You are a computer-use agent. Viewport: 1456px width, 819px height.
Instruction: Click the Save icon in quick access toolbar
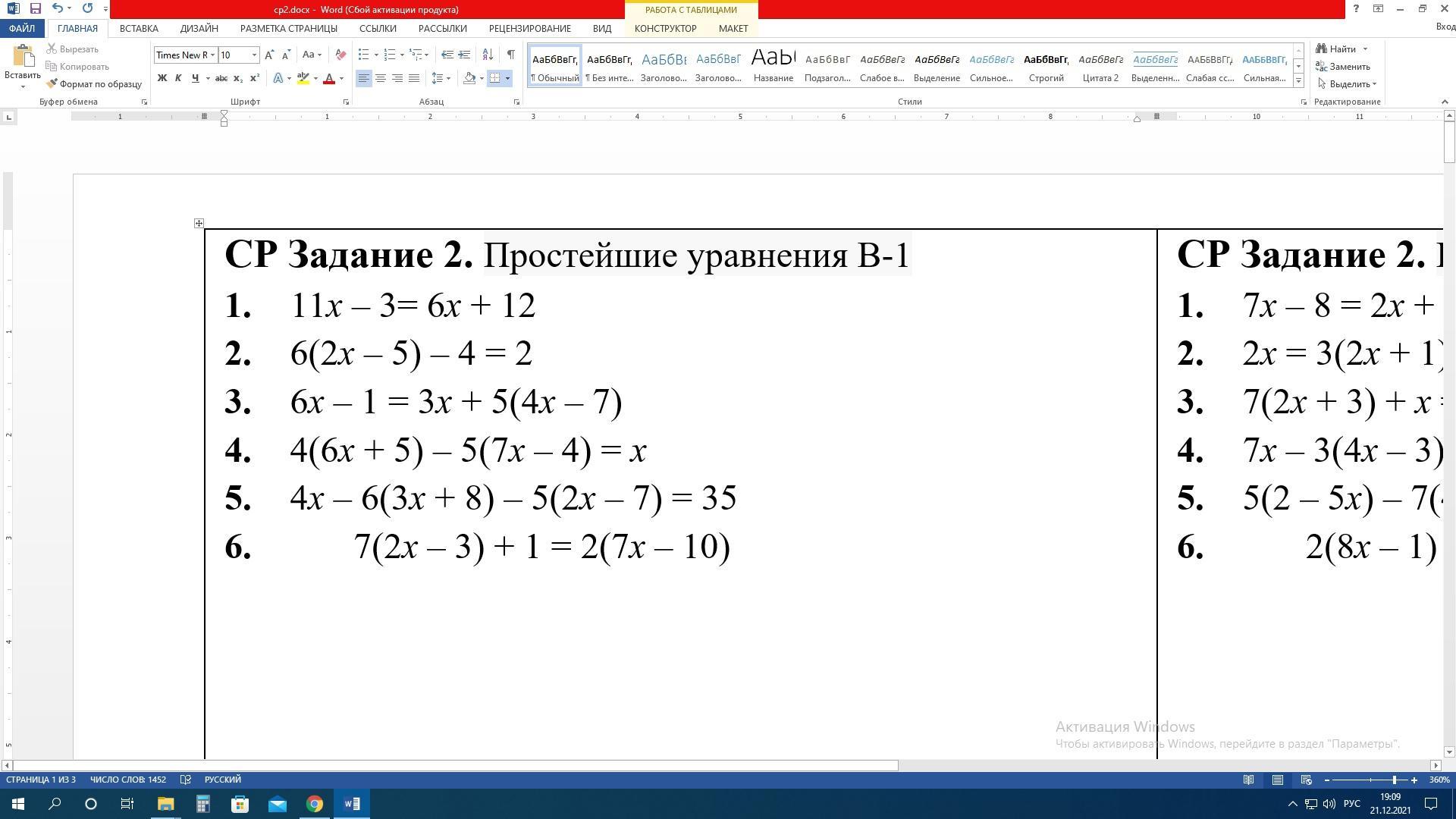point(35,8)
